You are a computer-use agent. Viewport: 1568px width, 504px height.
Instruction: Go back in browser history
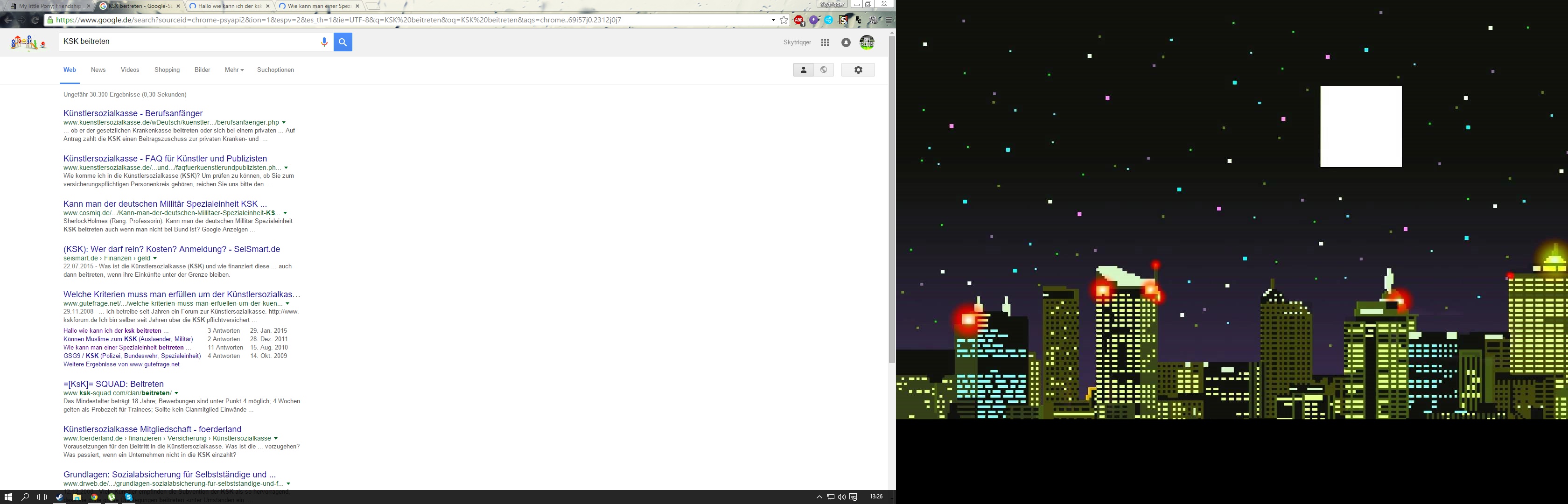point(8,20)
